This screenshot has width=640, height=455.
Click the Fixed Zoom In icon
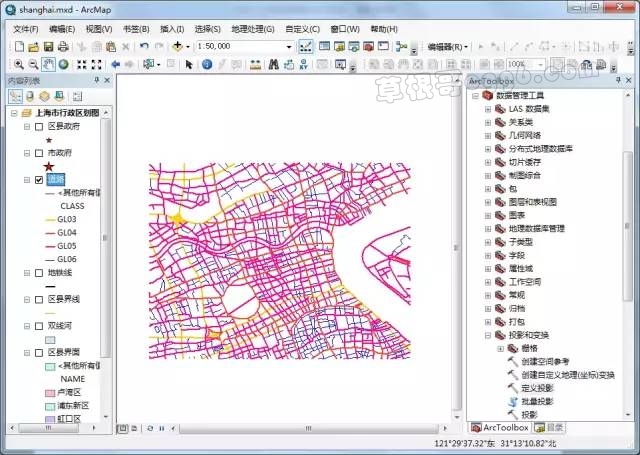coord(82,64)
